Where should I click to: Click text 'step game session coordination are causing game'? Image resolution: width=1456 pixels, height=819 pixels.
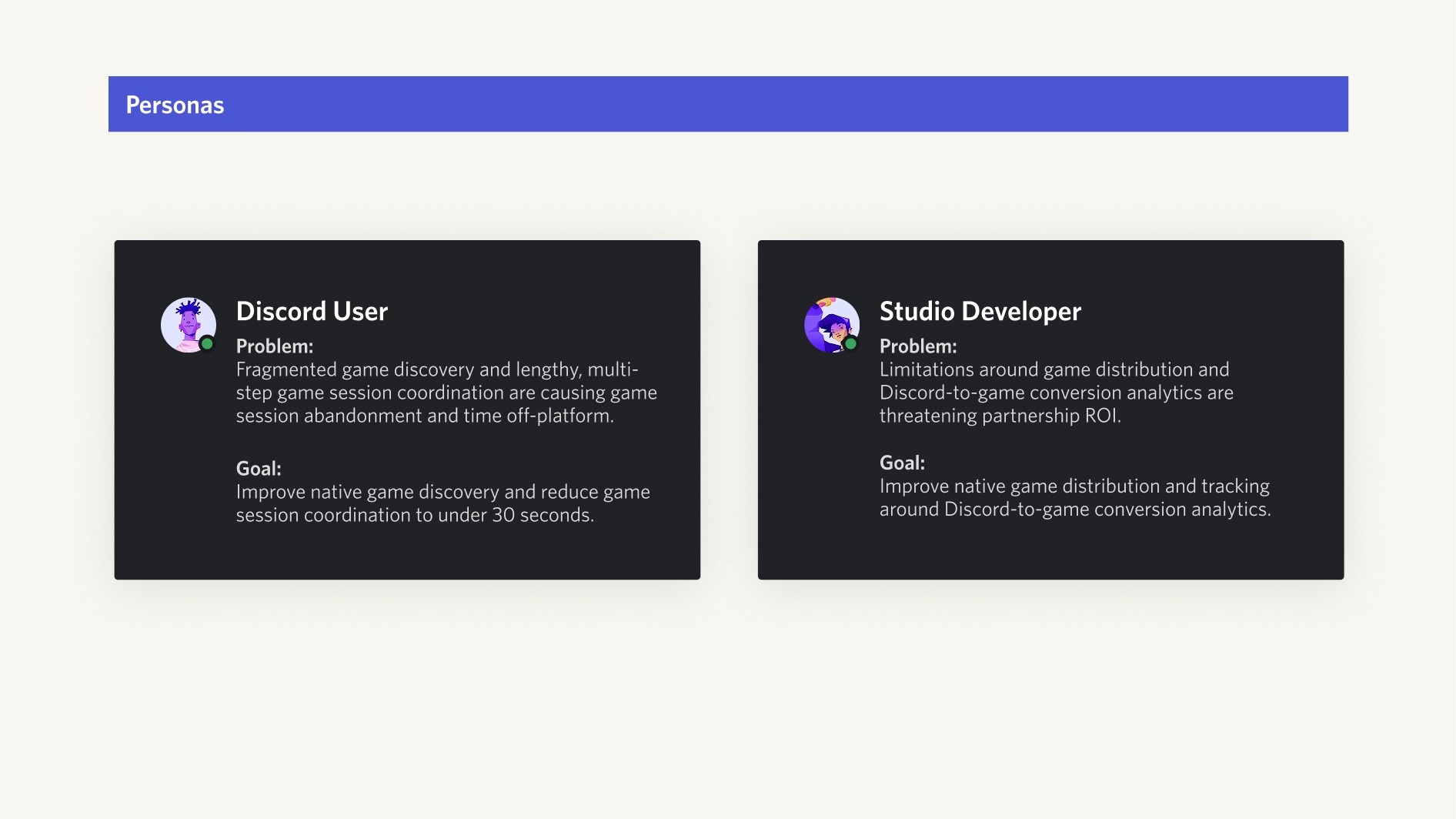(x=446, y=393)
